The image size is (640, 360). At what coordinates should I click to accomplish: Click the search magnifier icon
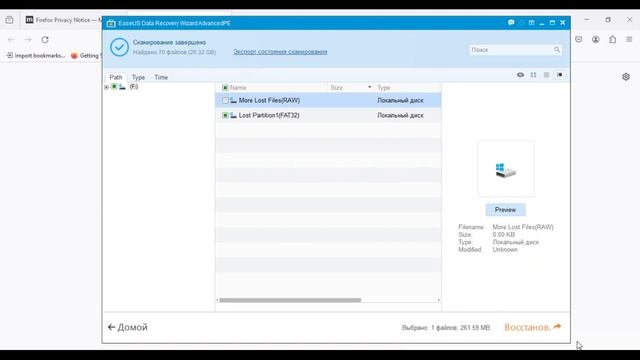[x=557, y=50]
